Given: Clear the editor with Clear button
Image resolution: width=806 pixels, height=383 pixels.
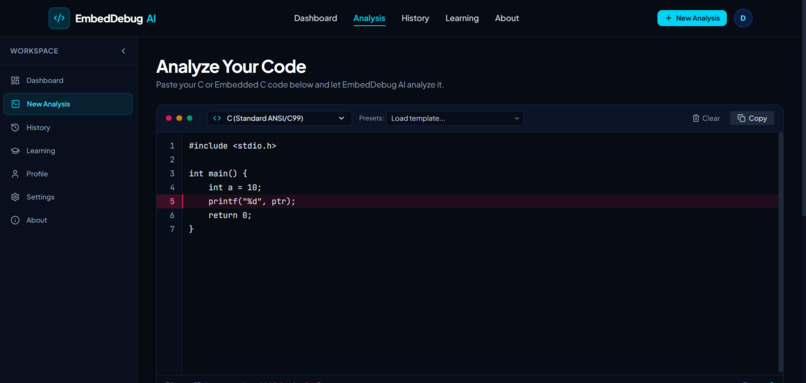Looking at the screenshot, I should coord(706,118).
